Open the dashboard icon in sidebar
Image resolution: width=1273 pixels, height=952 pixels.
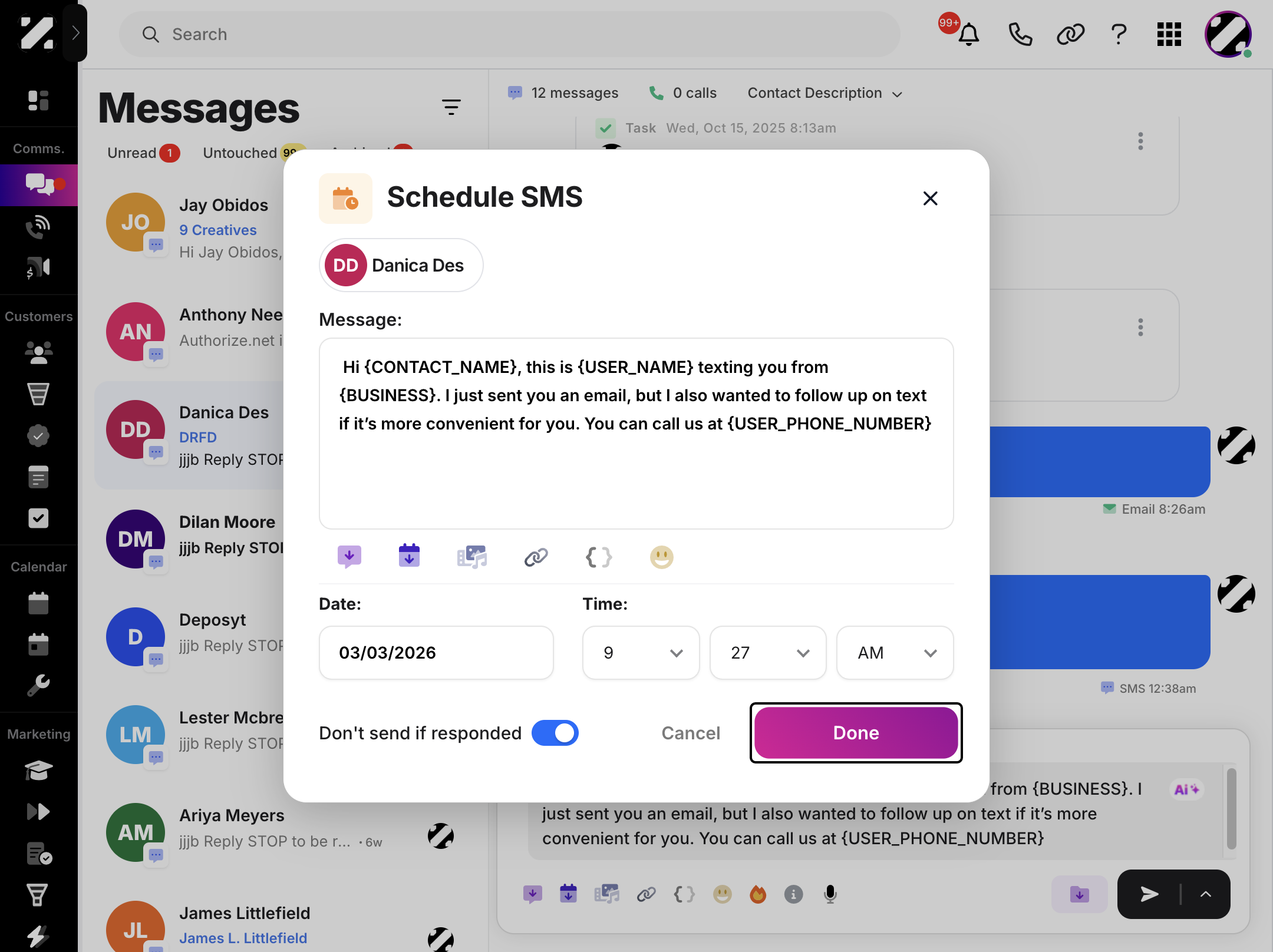[38, 100]
